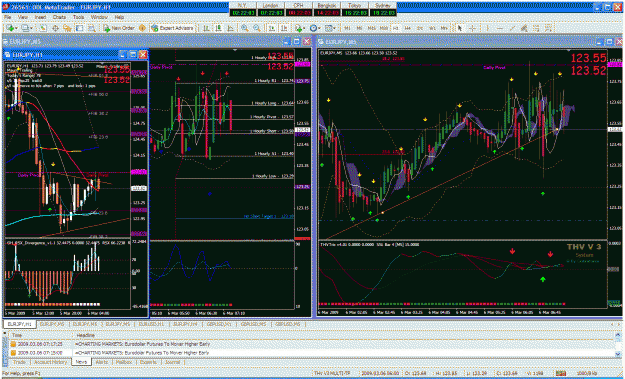Switch to Candlesticks chart icon
Image resolution: width=625 pixels, height=379 pixels.
[218, 28]
